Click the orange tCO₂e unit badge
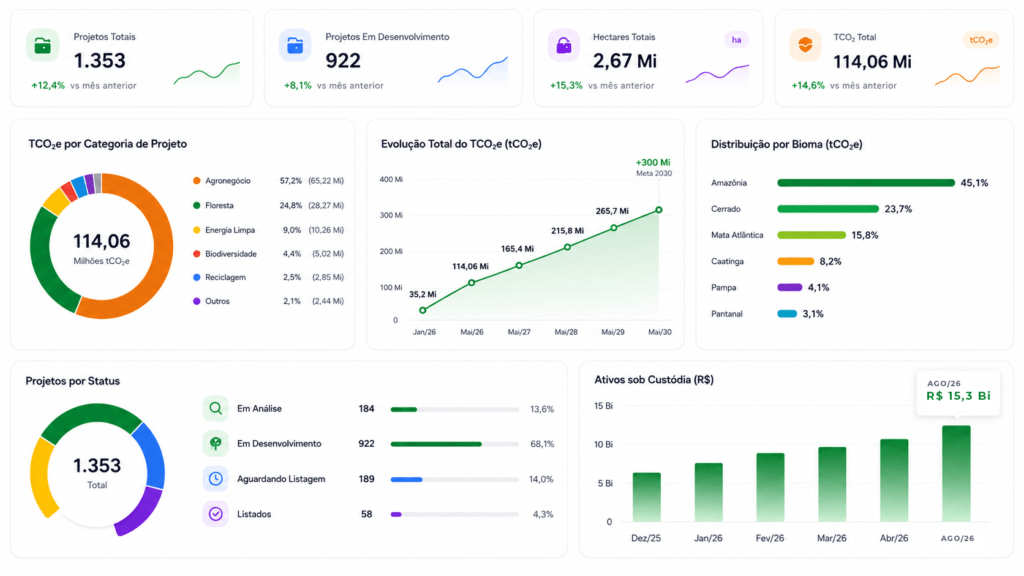Image resolution: width=1024 pixels, height=576 pixels. (981, 40)
